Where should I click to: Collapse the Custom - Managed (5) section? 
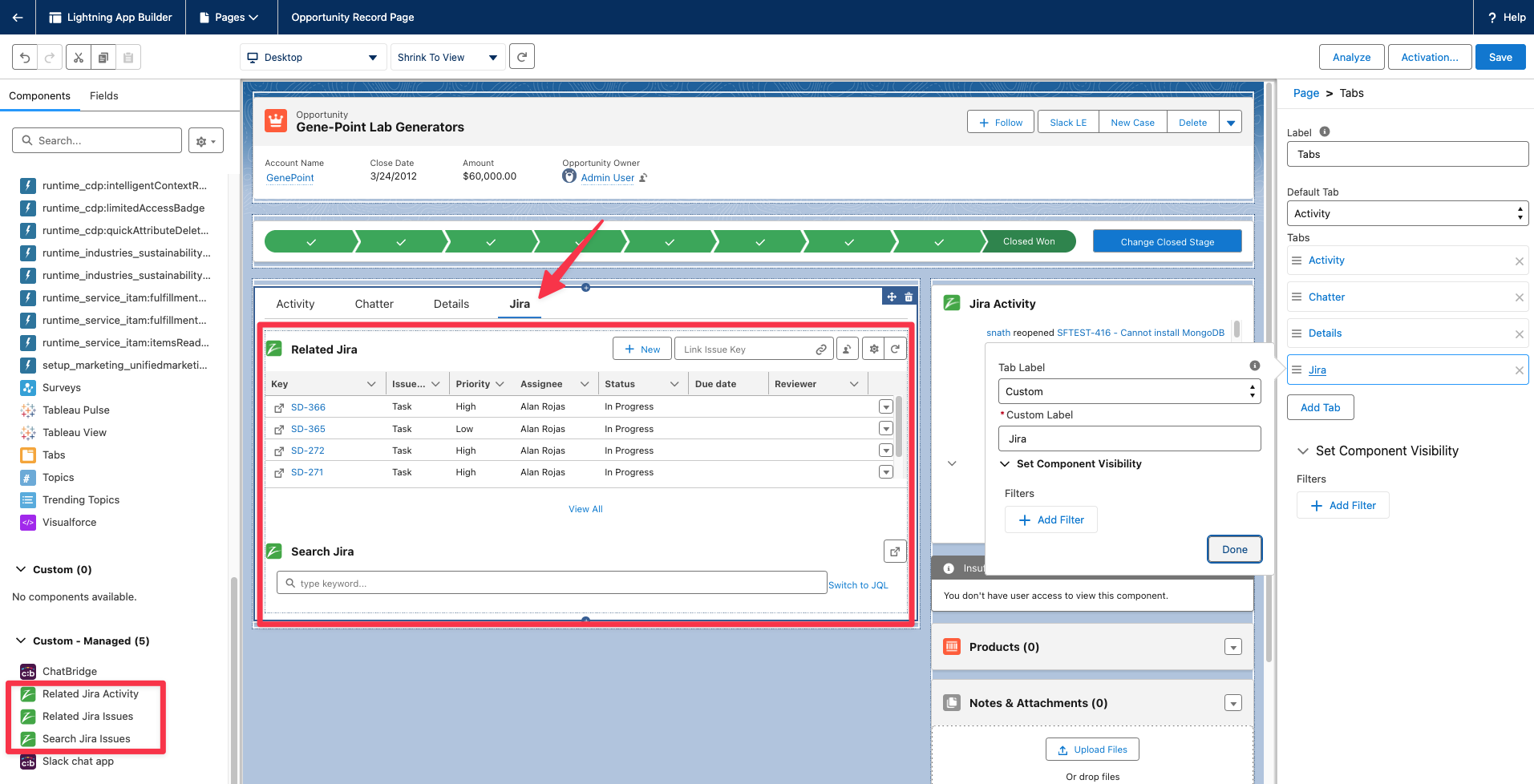pyautogui.click(x=21, y=641)
